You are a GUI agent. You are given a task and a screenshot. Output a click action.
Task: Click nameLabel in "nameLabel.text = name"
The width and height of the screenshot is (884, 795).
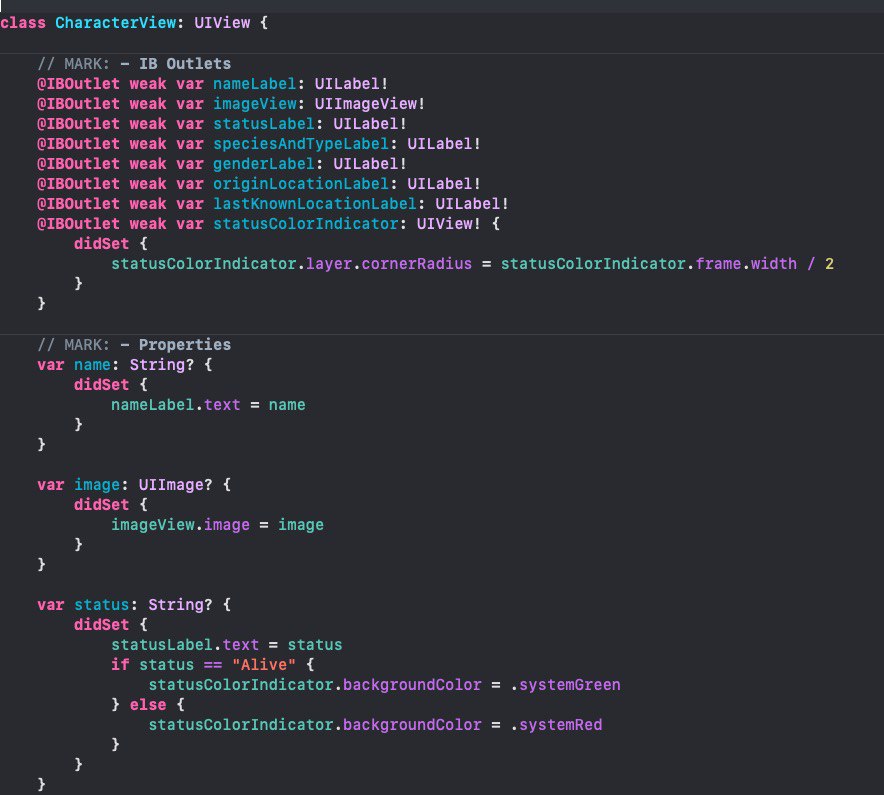coord(153,405)
